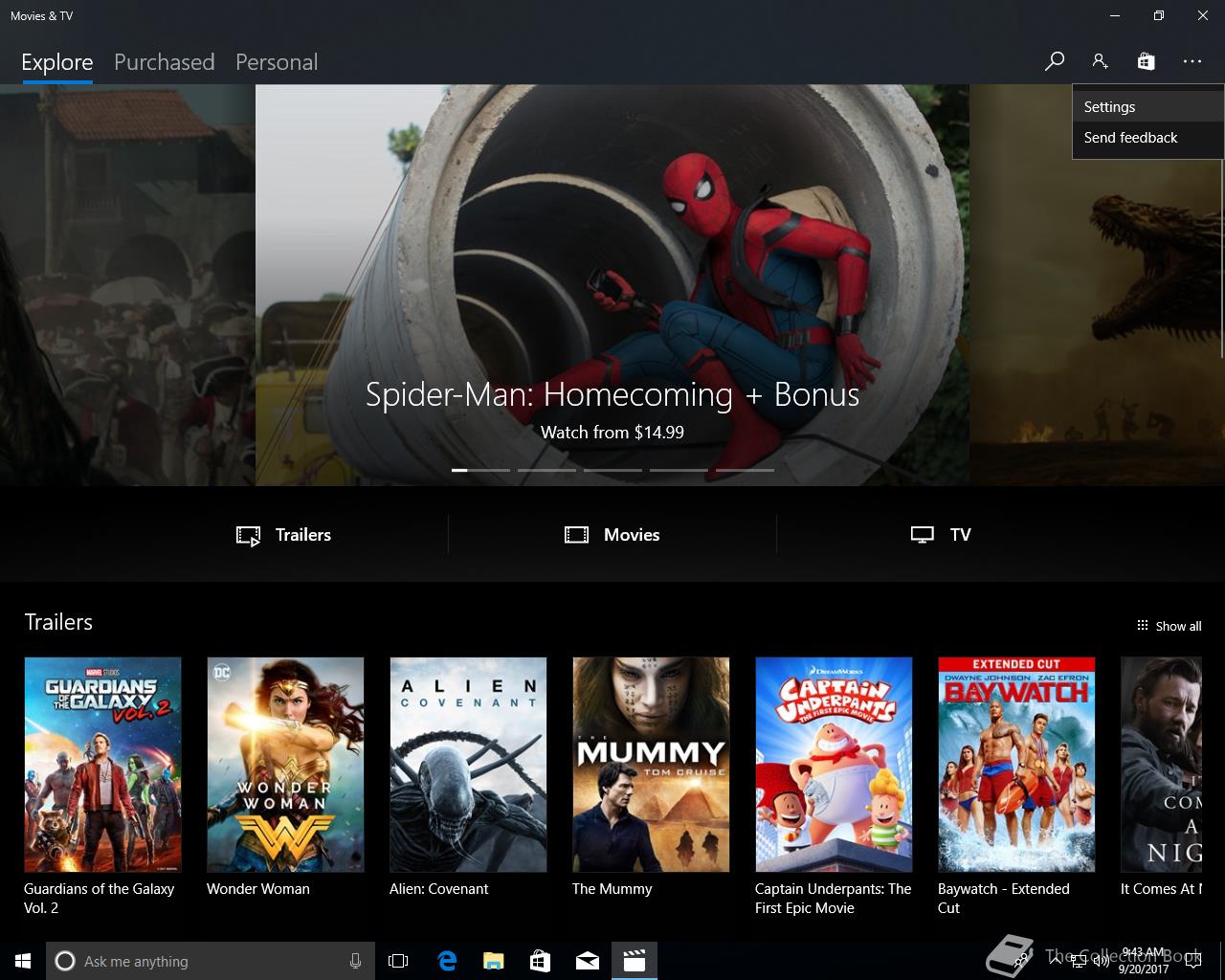Click the three-dots more options icon
Image resolution: width=1225 pixels, height=980 pixels.
(x=1192, y=61)
